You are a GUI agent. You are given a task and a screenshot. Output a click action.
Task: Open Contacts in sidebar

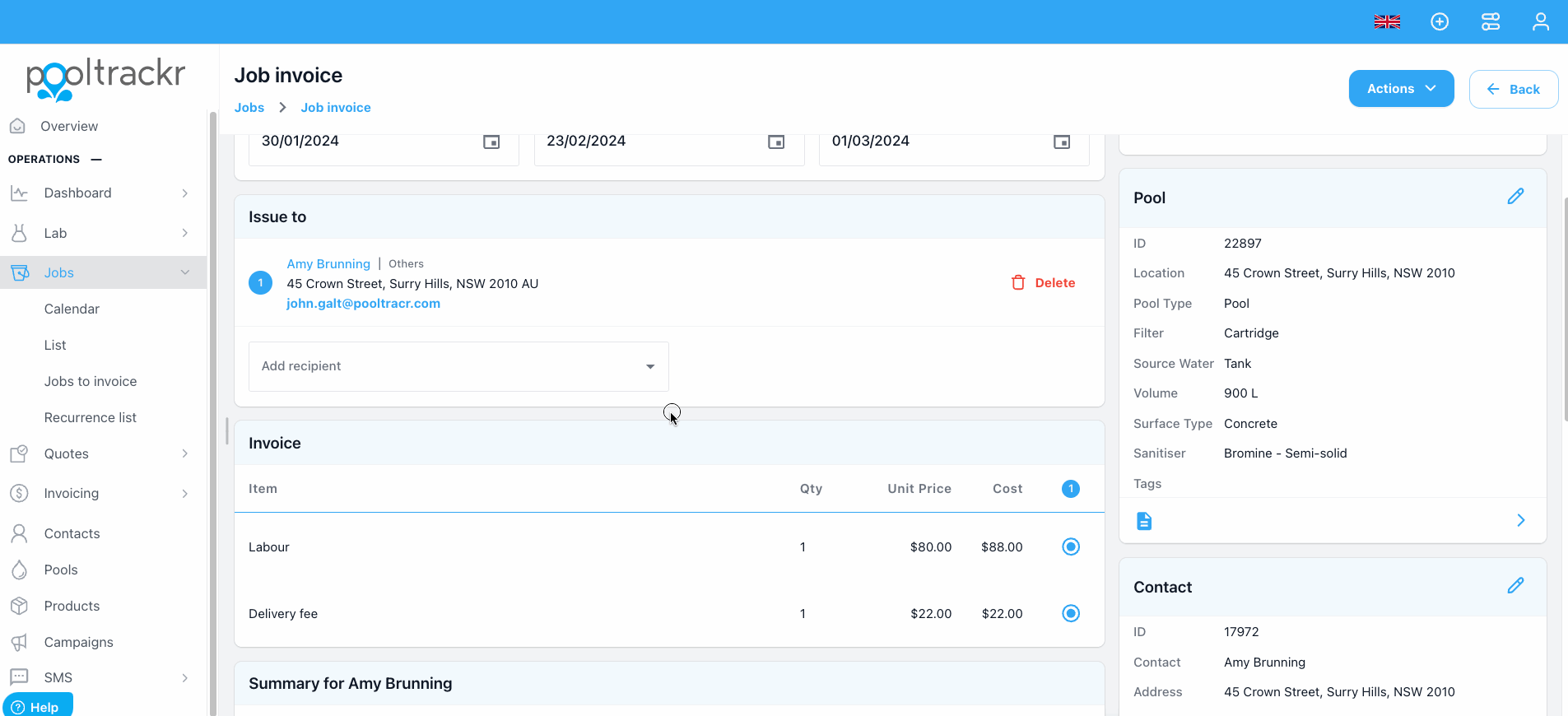(72, 533)
